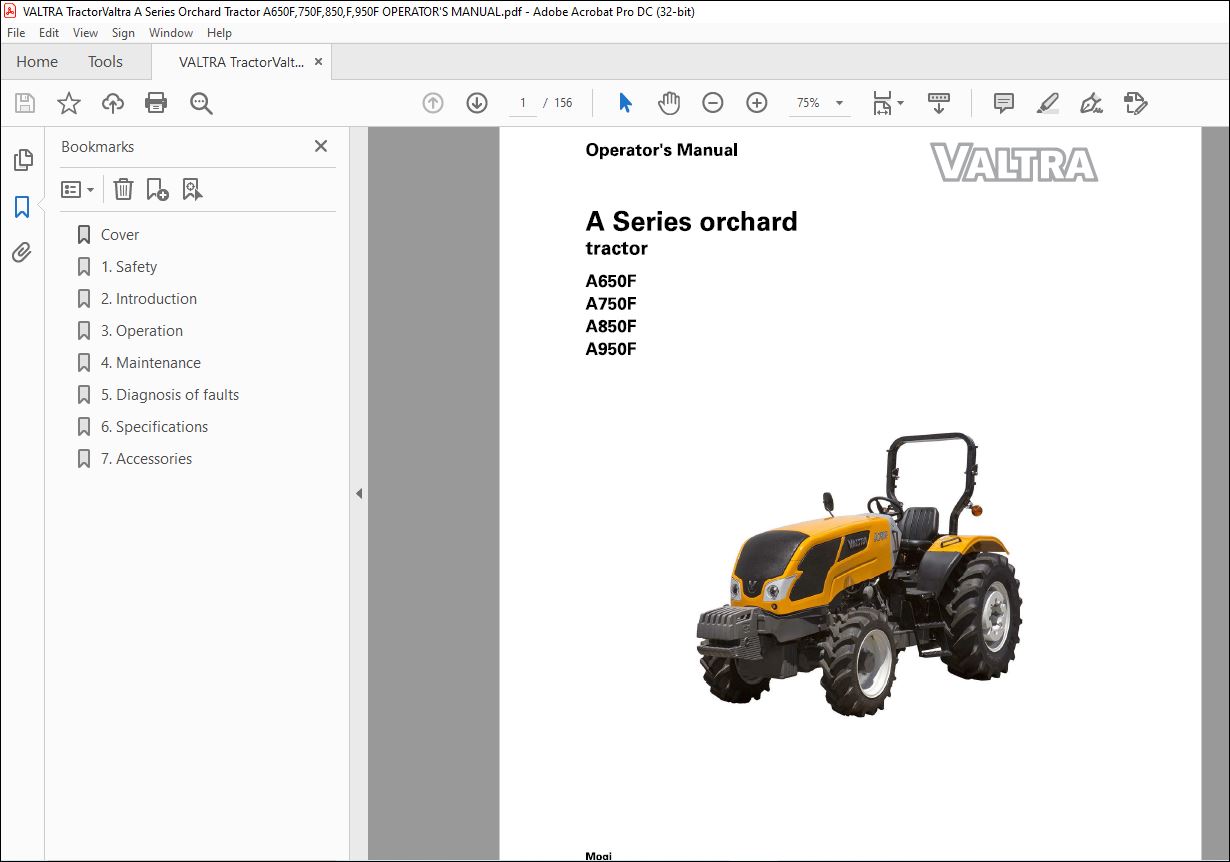Jump to 2. Introduction bookmark

point(149,299)
